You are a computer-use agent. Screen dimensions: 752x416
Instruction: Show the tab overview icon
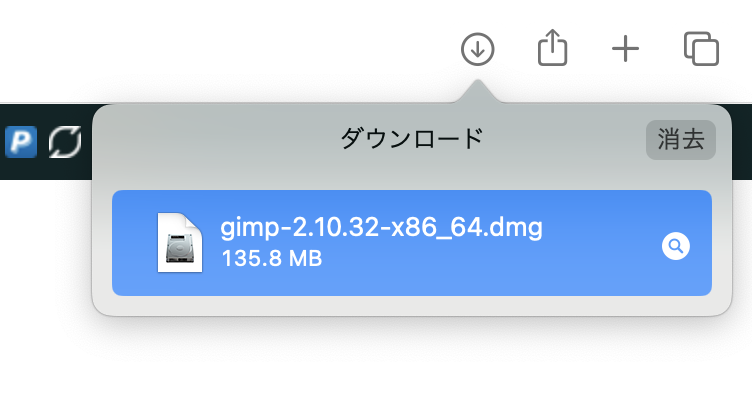(x=701, y=48)
